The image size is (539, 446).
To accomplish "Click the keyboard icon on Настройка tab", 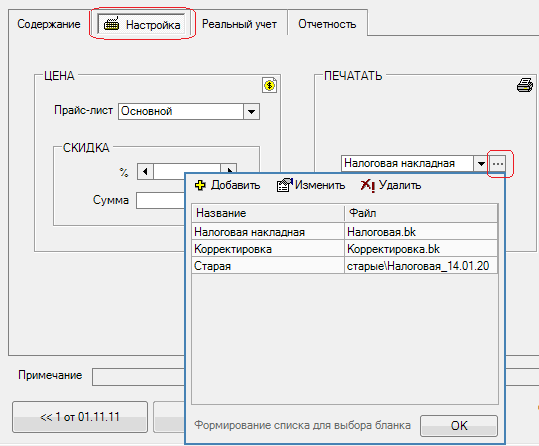I will tap(111, 24).
